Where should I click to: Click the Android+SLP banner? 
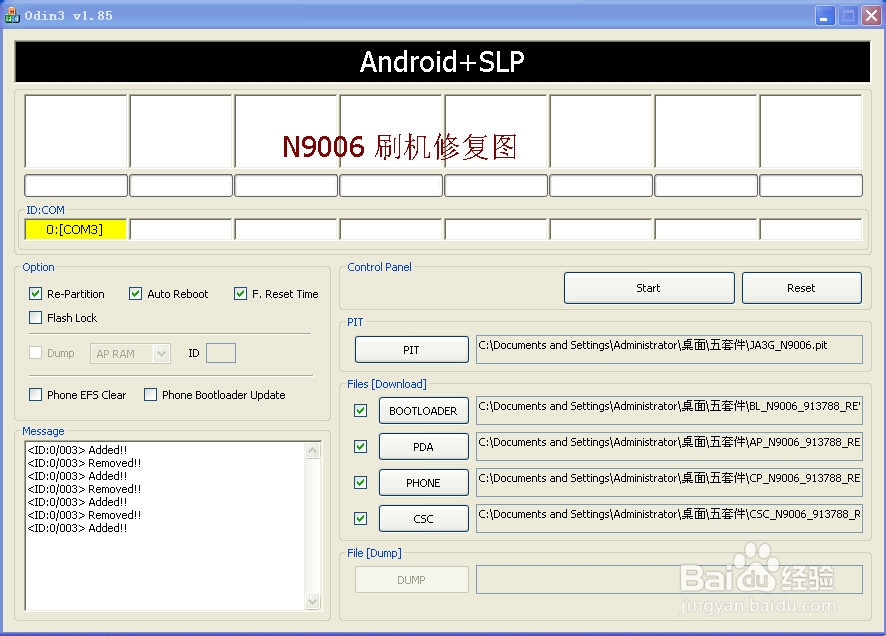442,62
